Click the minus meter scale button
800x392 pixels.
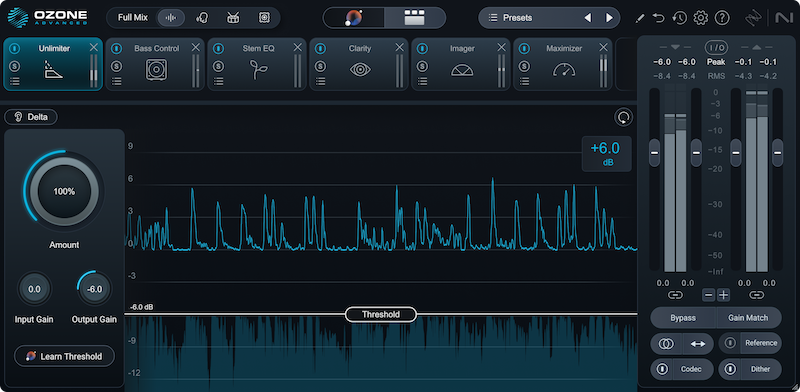tap(709, 295)
